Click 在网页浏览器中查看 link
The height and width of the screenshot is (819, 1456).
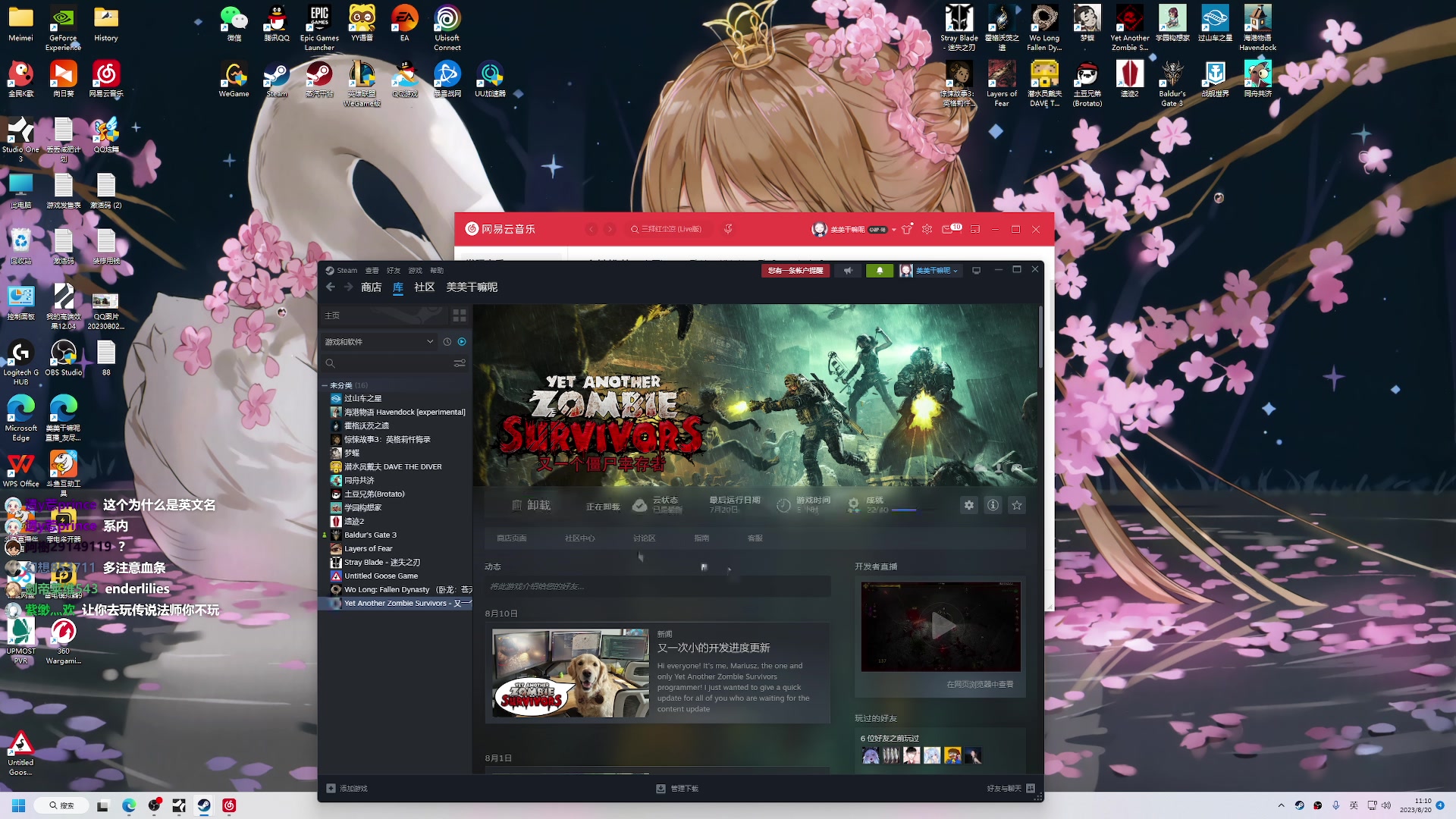tap(980, 684)
